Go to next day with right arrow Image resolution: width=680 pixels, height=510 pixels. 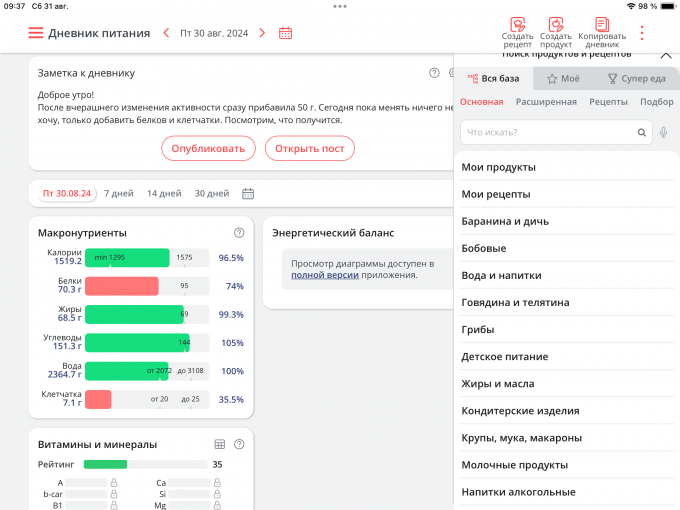262,33
